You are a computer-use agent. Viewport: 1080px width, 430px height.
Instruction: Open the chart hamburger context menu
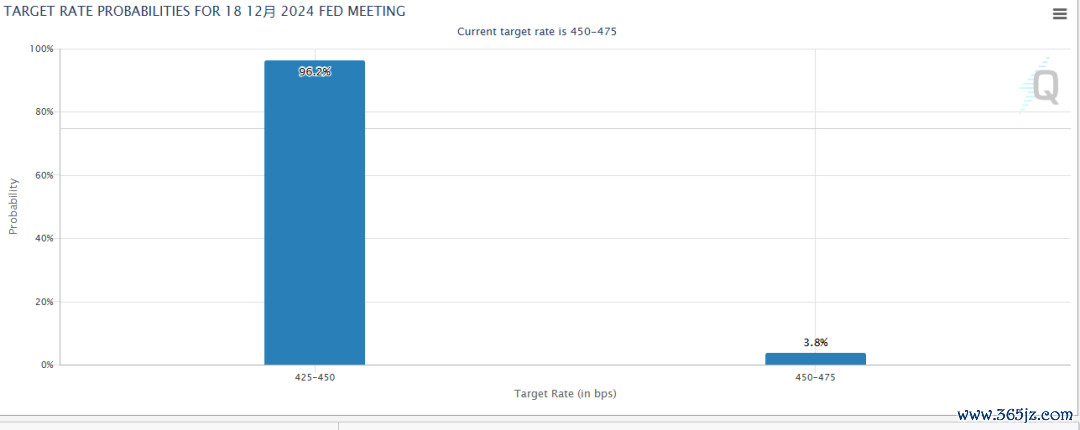tap(1059, 14)
